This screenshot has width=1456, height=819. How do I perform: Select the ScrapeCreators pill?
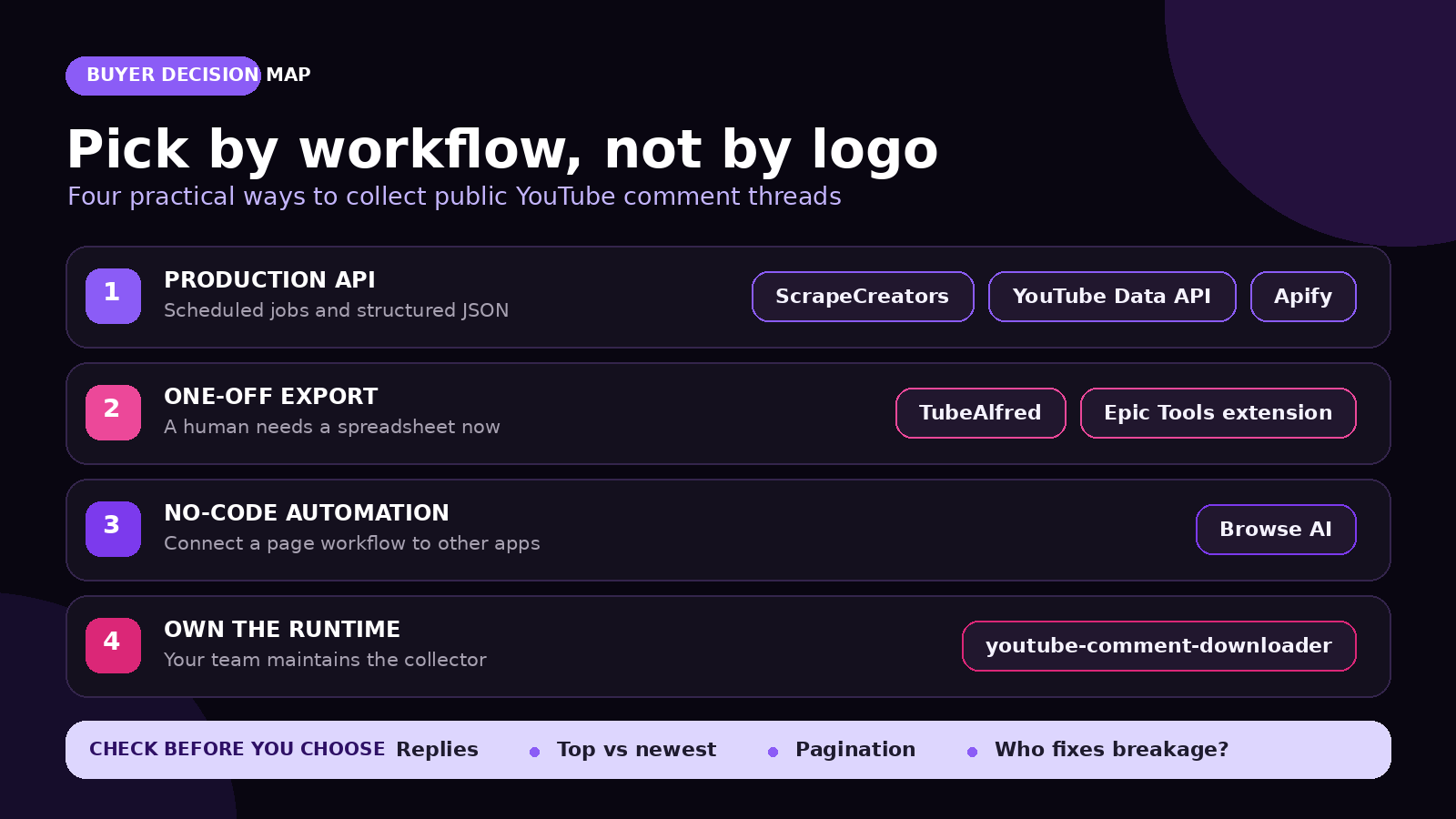[863, 297]
